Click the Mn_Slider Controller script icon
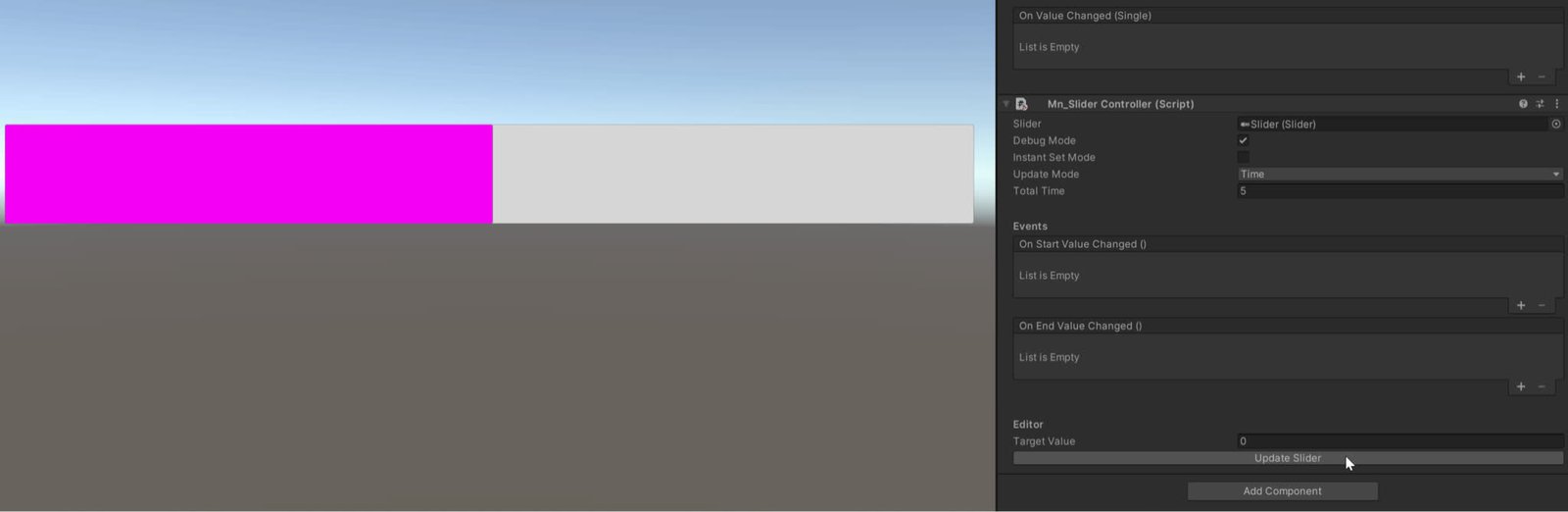Image resolution: width=1568 pixels, height=512 pixels. tap(1021, 104)
